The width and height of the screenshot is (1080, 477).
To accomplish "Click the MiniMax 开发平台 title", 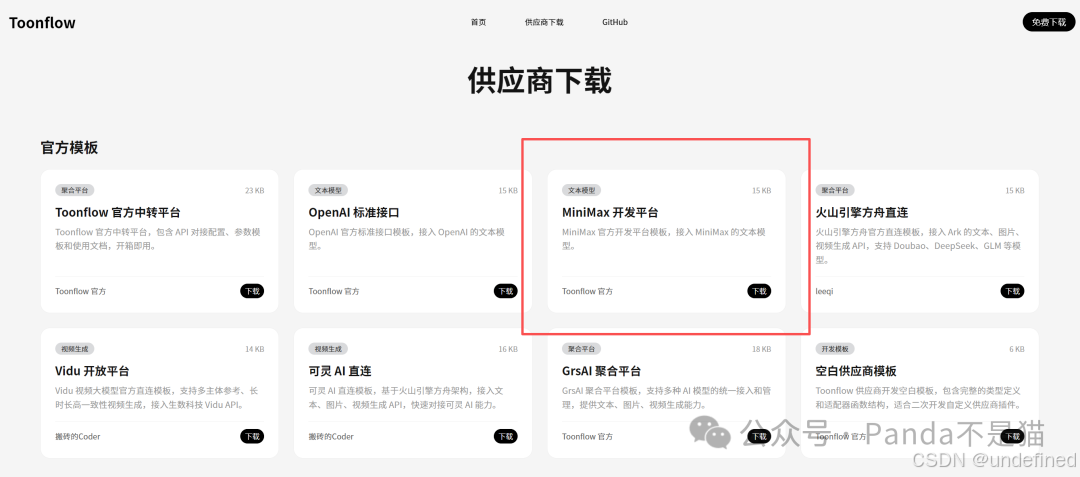I will (x=610, y=212).
